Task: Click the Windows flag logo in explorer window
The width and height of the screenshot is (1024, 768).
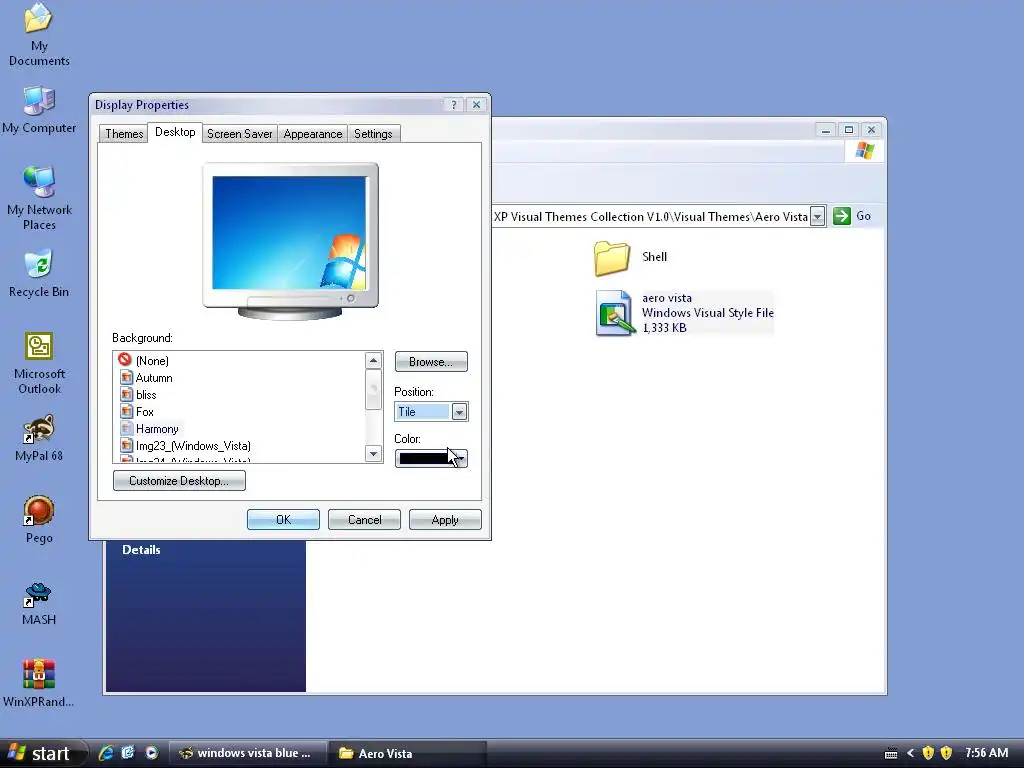Action: [x=865, y=151]
